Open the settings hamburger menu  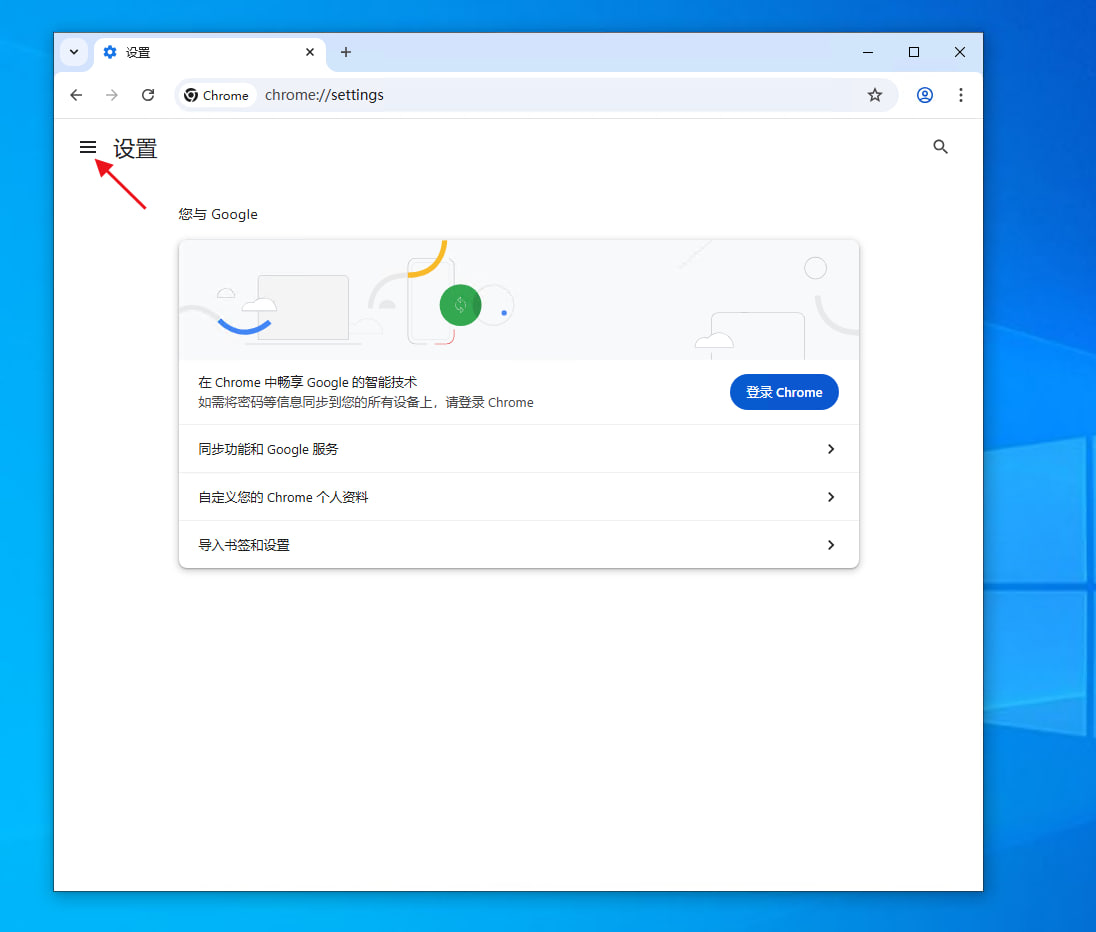point(88,148)
